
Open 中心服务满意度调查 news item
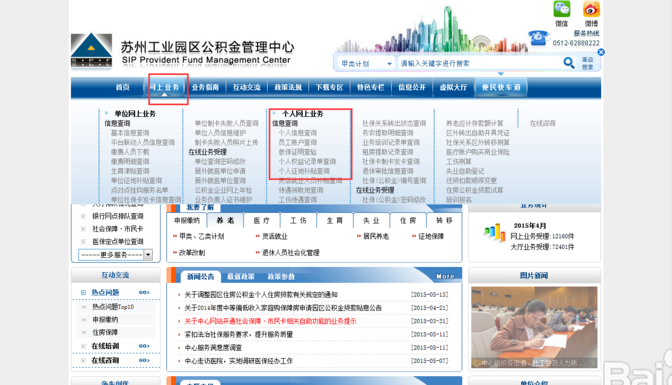(x=213, y=348)
